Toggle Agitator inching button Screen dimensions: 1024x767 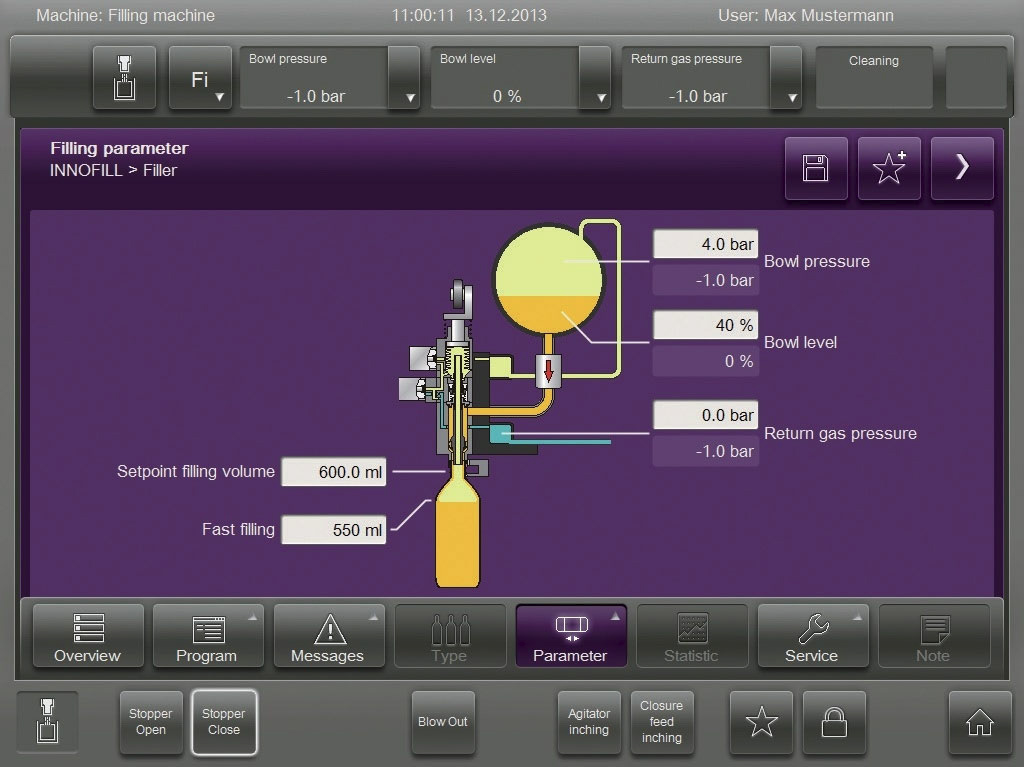(589, 722)
